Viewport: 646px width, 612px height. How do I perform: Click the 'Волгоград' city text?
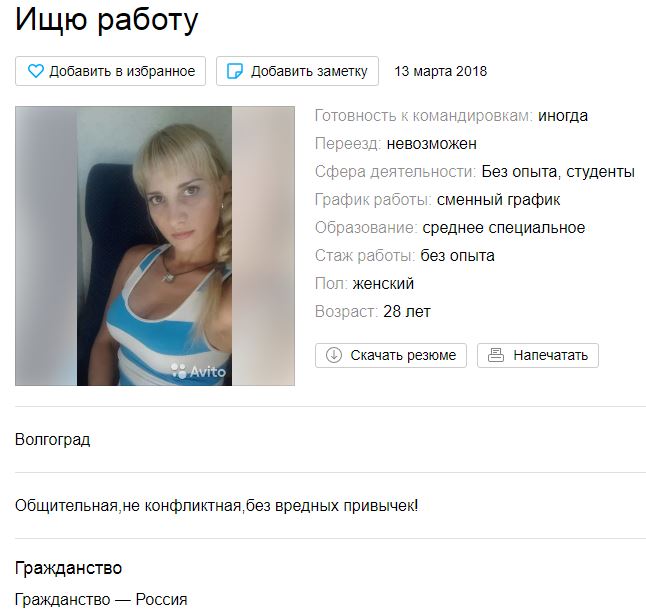[x=52, y=440]
